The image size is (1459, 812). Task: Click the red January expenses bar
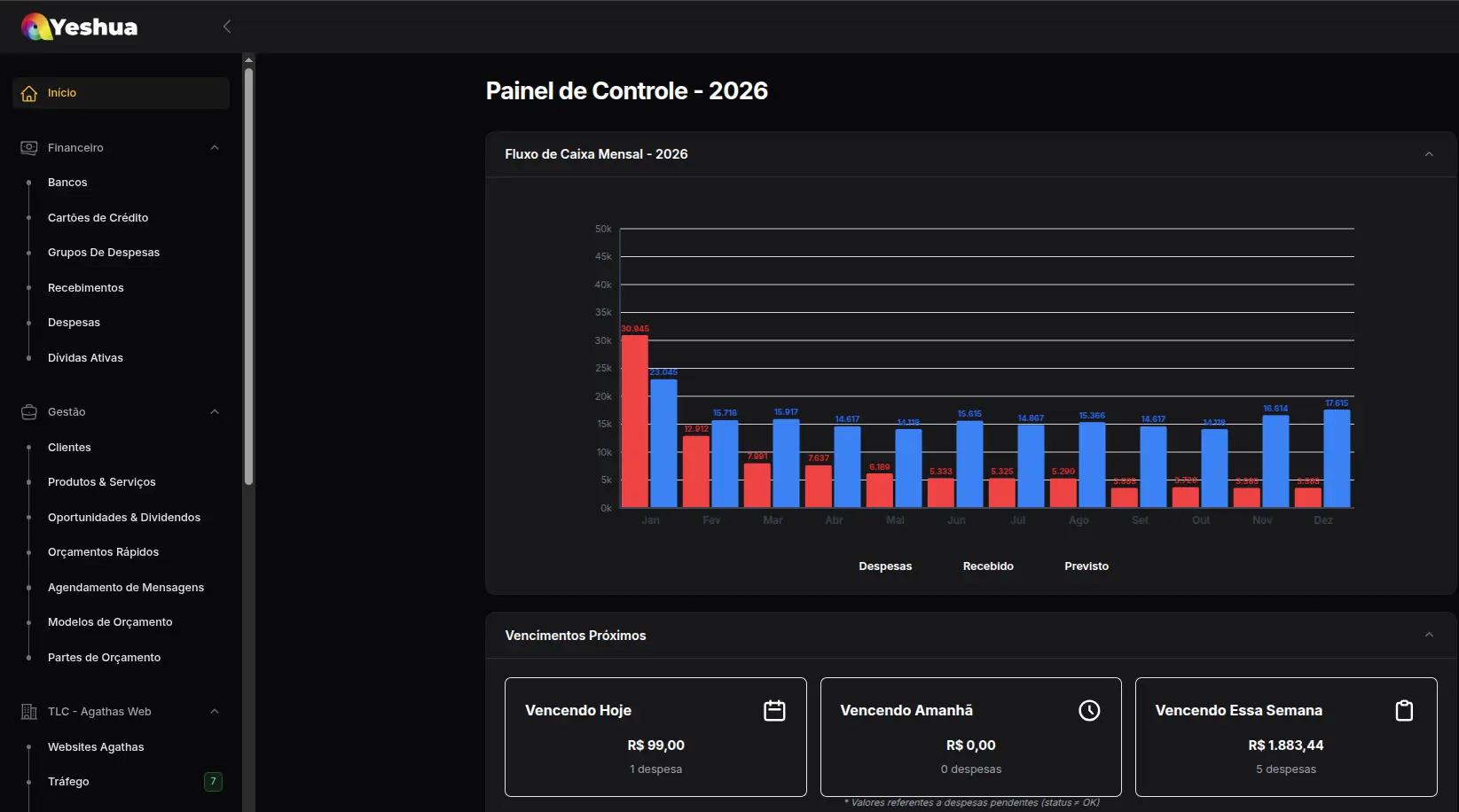point(634,421)
